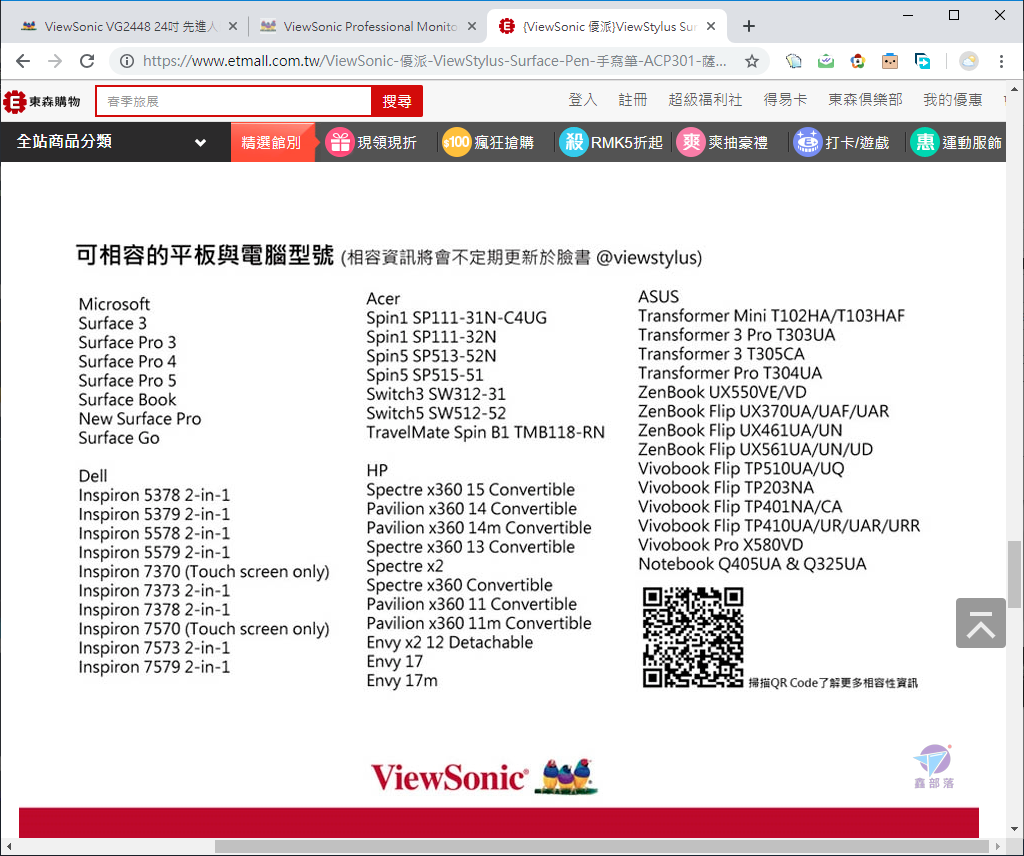Click the text 'Transformer 3 Pro T303UA'

(x=737, y=335)
